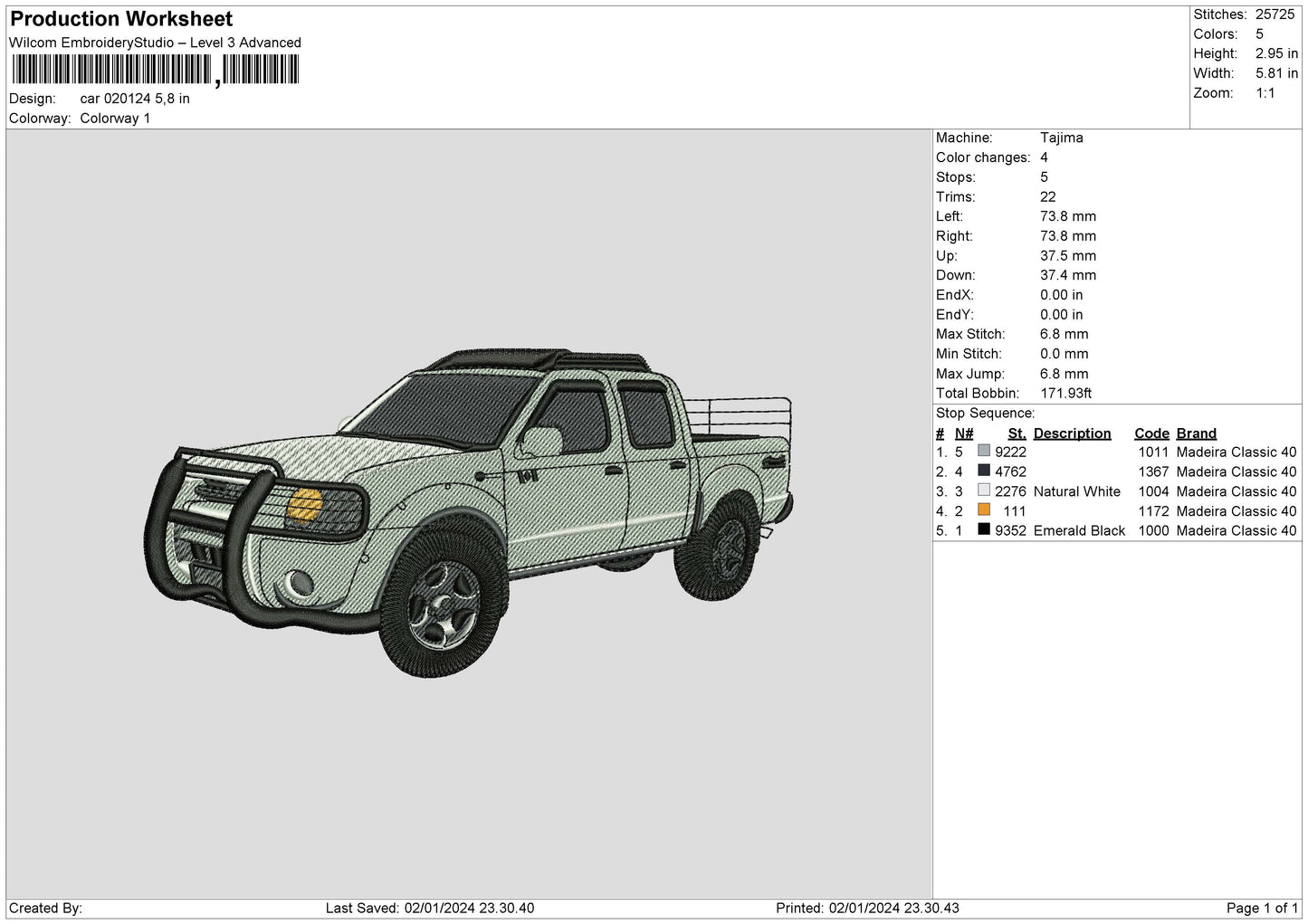This screenshot has width=1308, height=924.
Task: Click thread code 1367 in row 2
Action: (x=1153, y=472)
